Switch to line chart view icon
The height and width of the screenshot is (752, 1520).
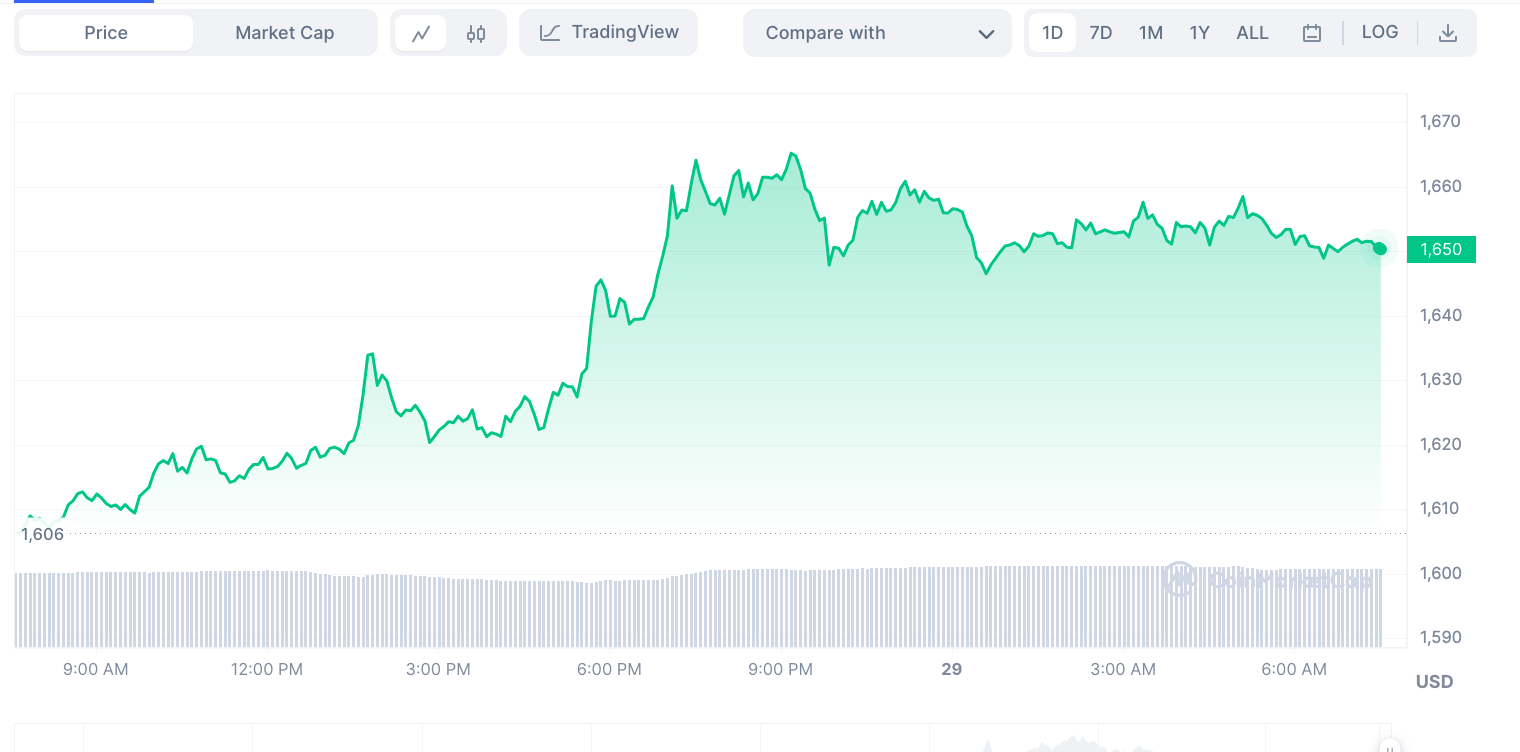click(421, 33)
